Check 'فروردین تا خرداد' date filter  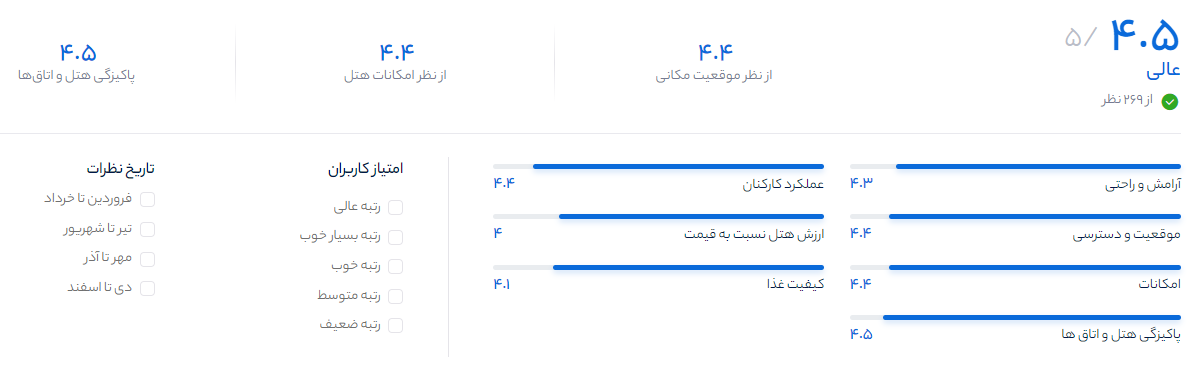coord(147,199)
